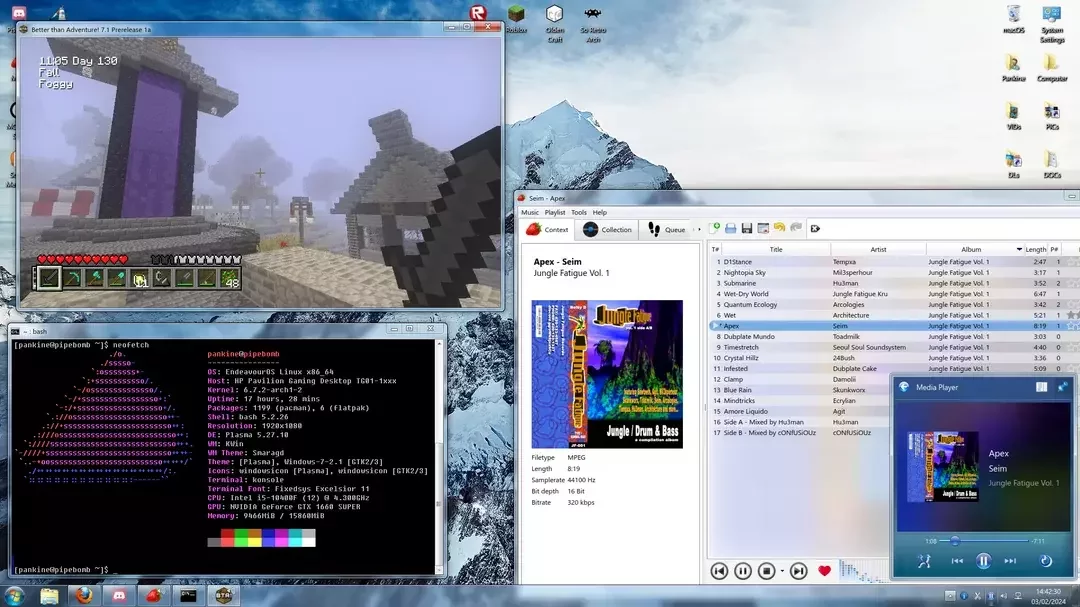This screenshot has height=607, width=1080.
Task: Click the System Settings desktop icon
Action: [x=1052, y=25]
